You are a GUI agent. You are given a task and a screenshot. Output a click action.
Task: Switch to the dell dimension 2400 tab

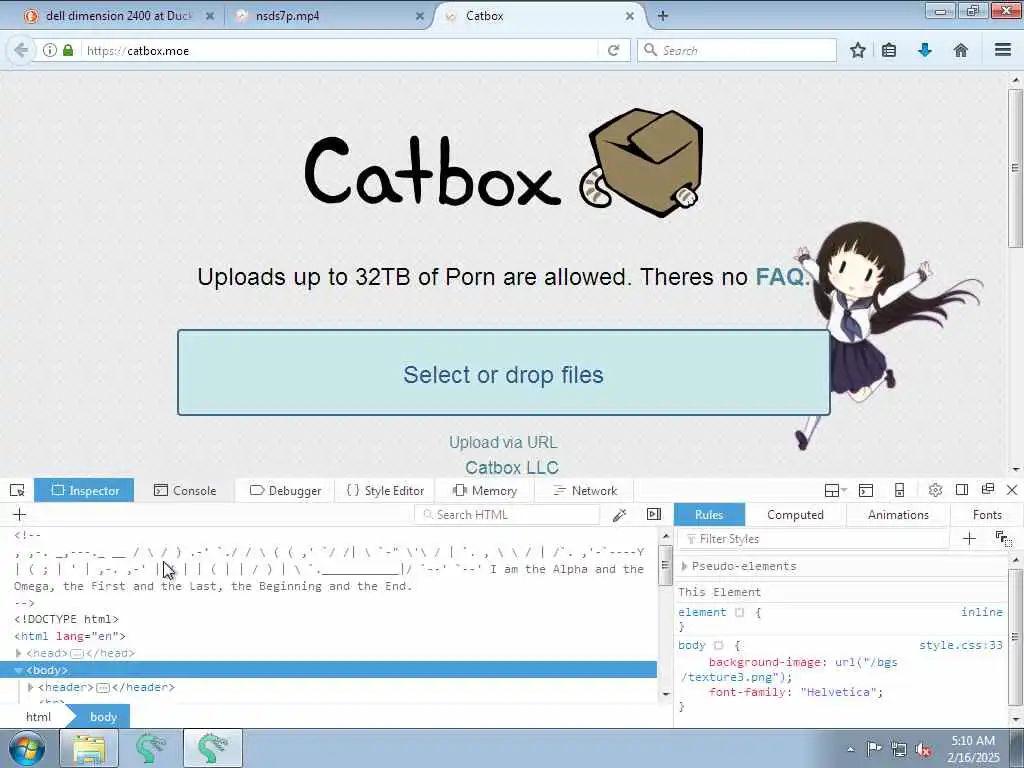click(118, 16)
